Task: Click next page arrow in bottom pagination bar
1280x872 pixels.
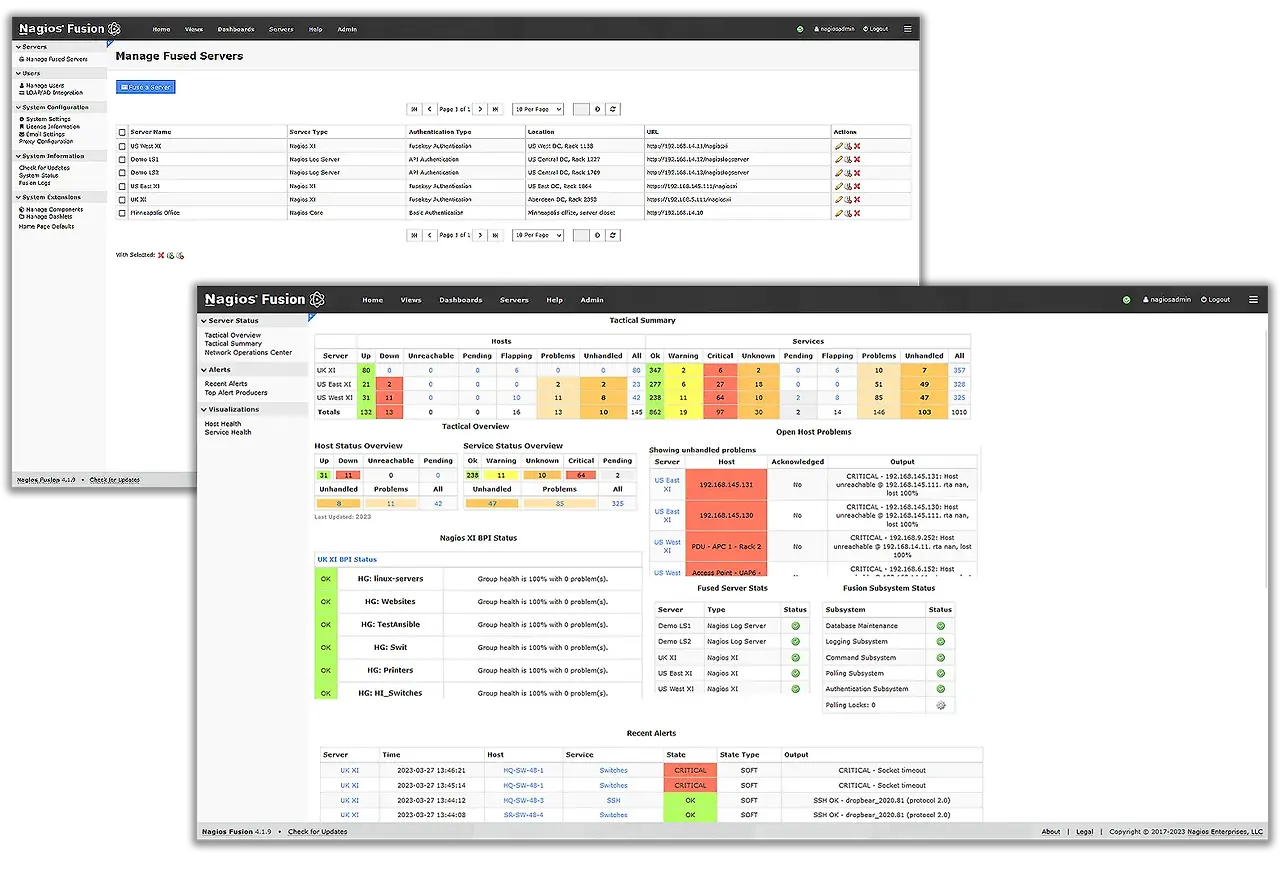Action: coord(480,235)
